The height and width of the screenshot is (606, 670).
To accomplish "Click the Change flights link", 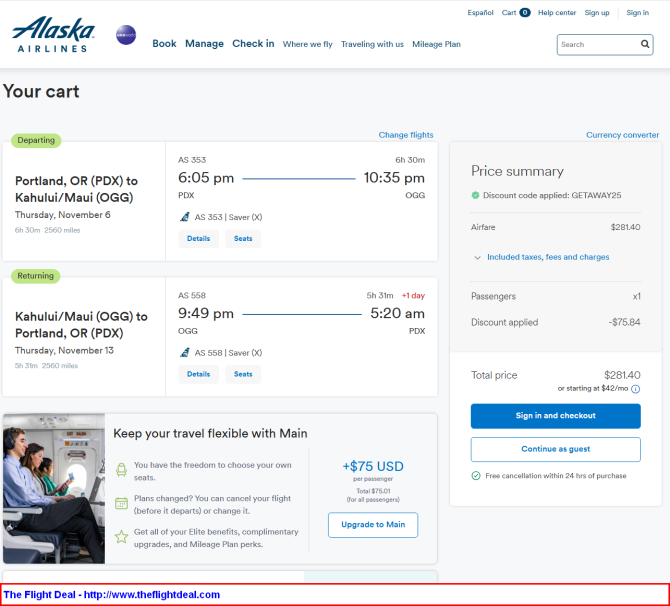I will pyautogui.click(x=406, y=135).
